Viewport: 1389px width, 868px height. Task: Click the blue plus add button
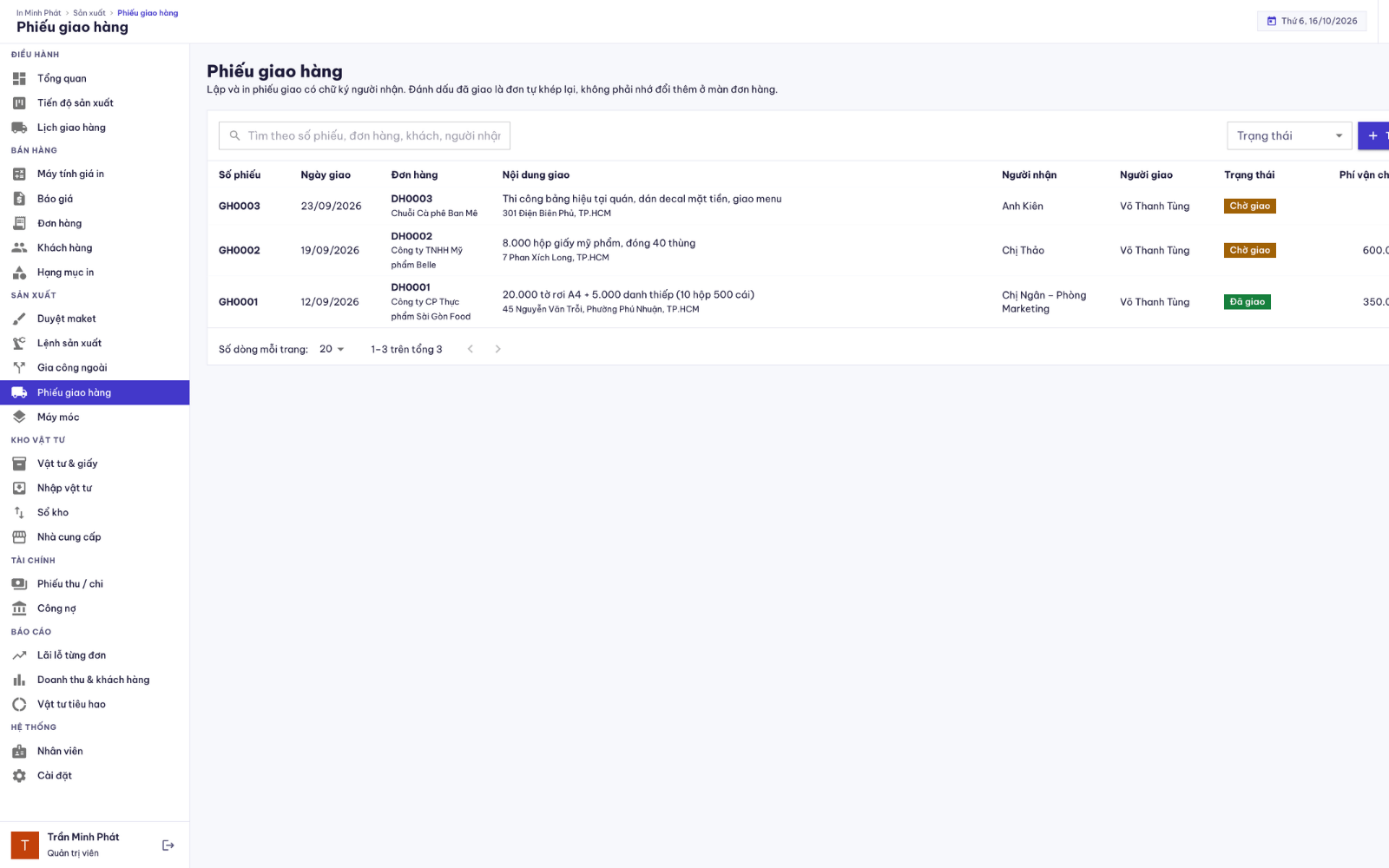[x=1373, y=135]
